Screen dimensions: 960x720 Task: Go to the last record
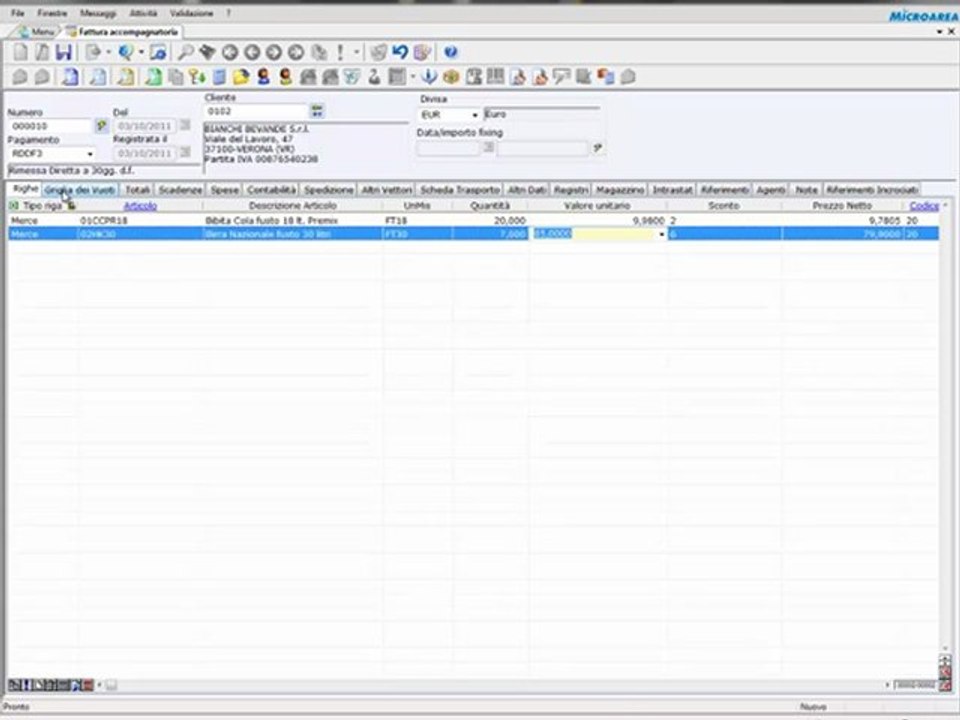click(296, 53)
